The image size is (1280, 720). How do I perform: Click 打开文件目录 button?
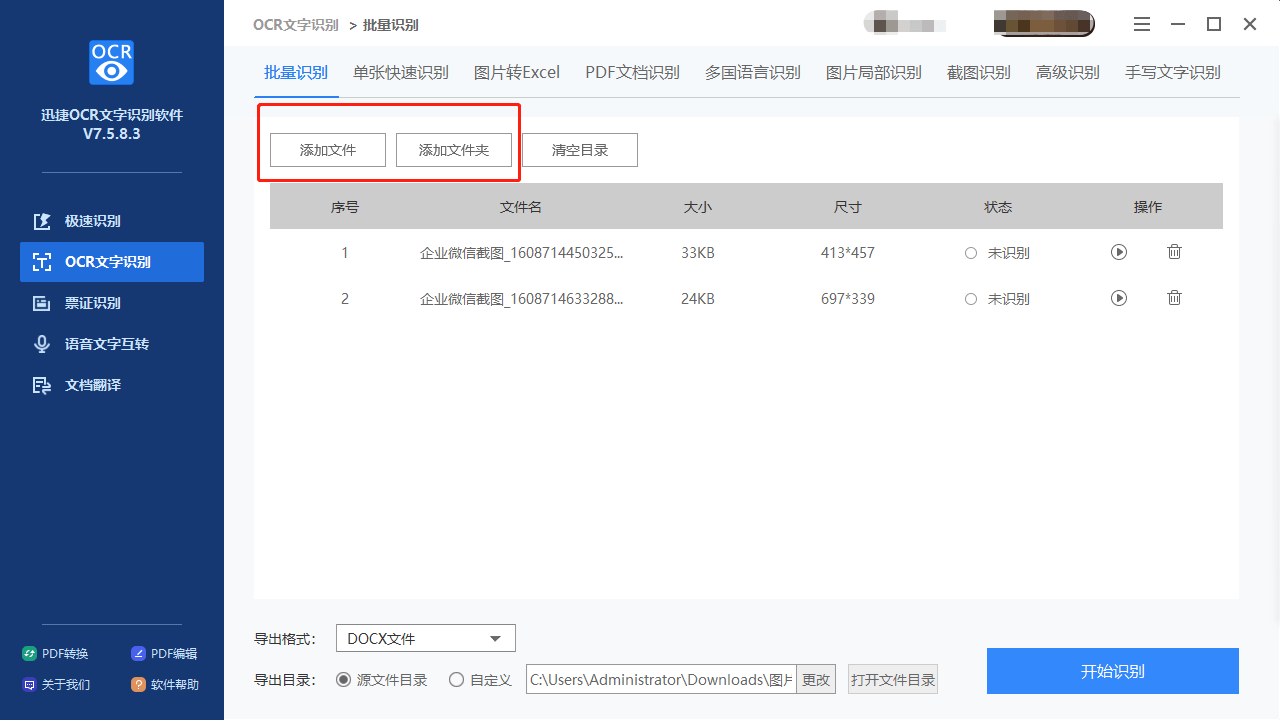[893, 680]
